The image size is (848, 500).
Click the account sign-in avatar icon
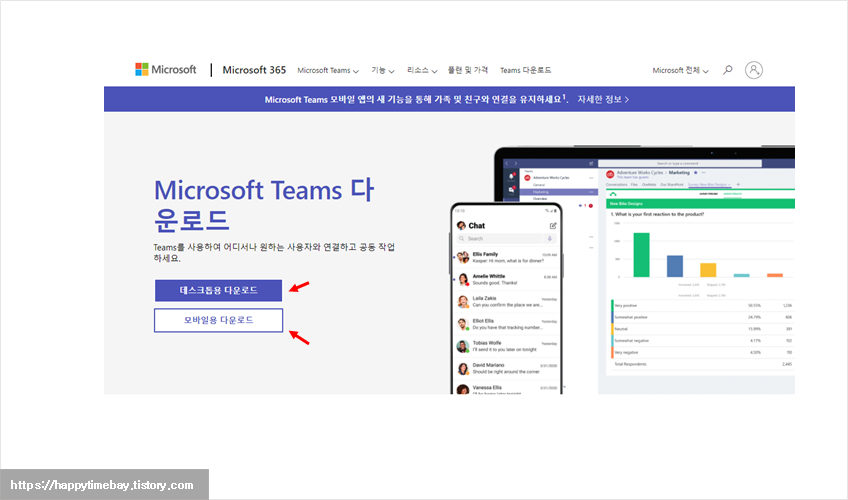pos(753,70)
